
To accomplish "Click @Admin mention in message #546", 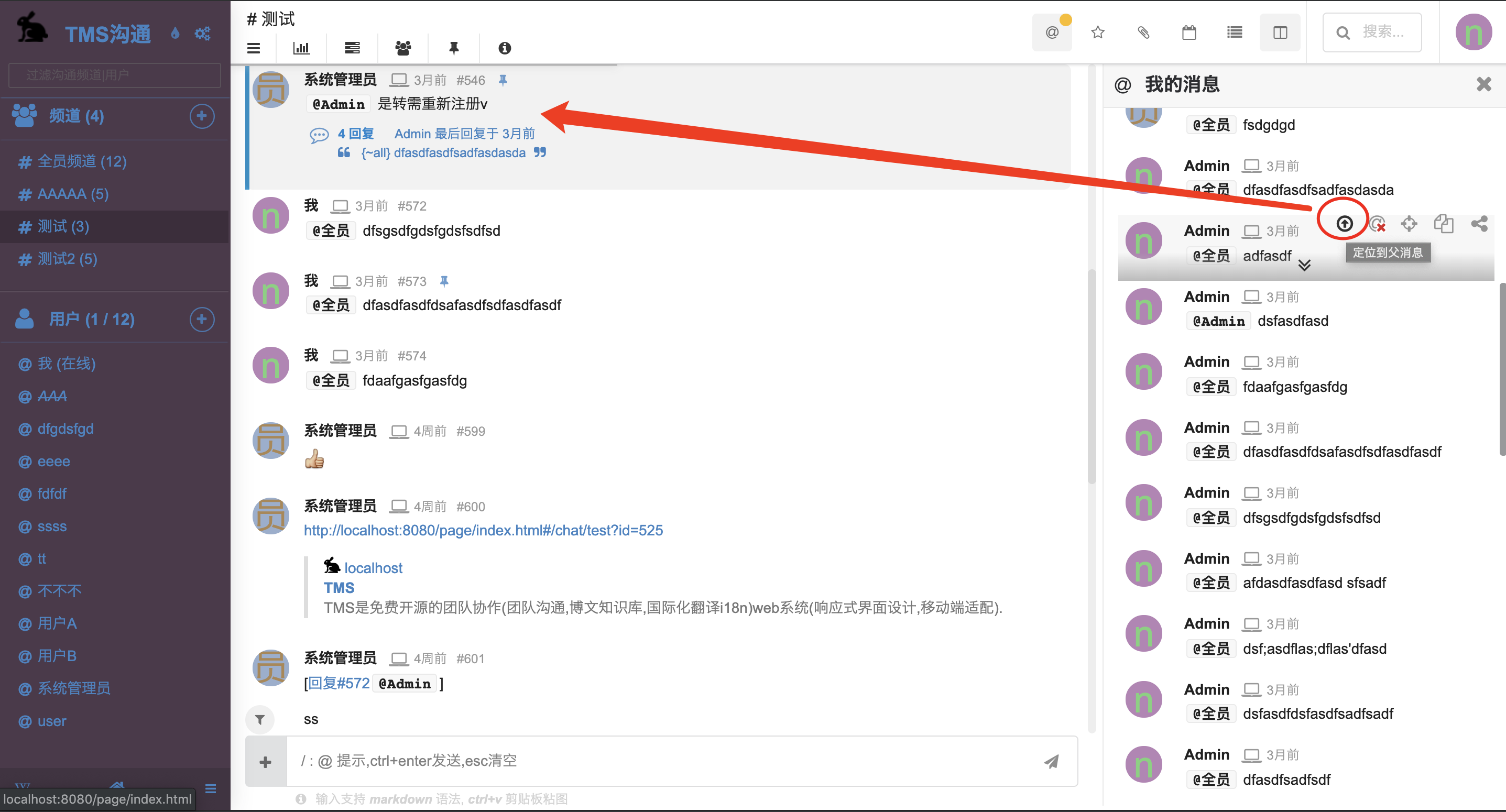I will (x=338, y=104).
